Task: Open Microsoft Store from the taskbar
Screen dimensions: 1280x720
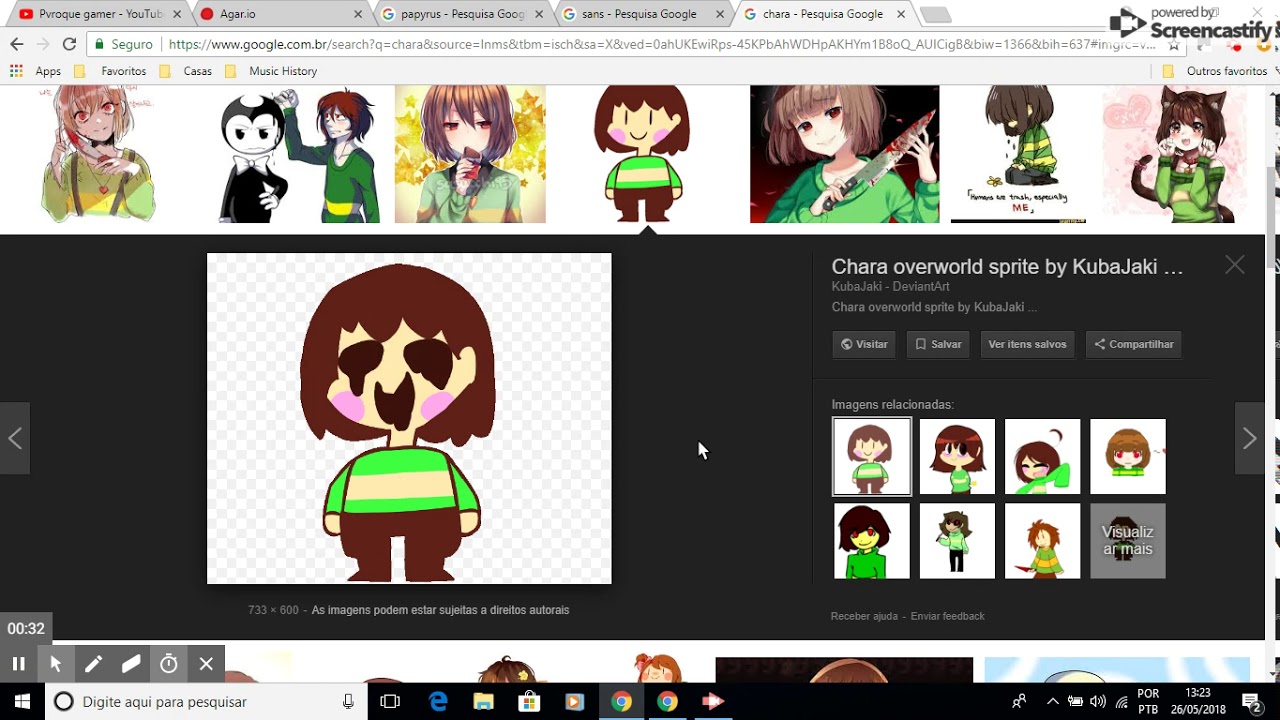Action: click(529, 701)
